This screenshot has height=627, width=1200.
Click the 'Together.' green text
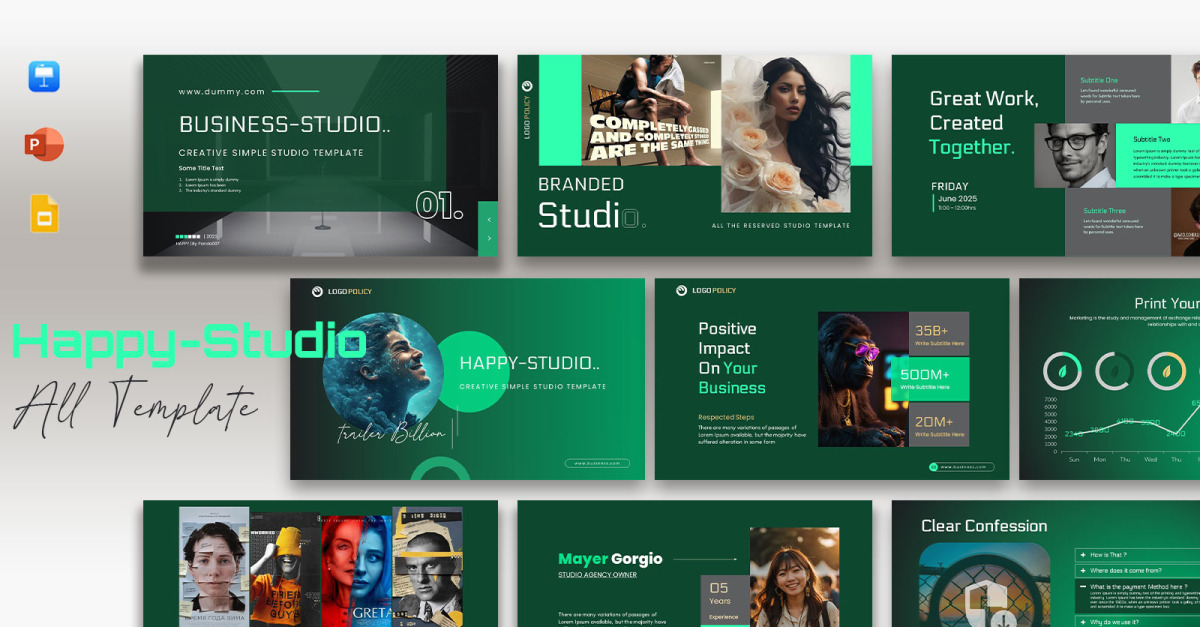click(x=971, y=147)
